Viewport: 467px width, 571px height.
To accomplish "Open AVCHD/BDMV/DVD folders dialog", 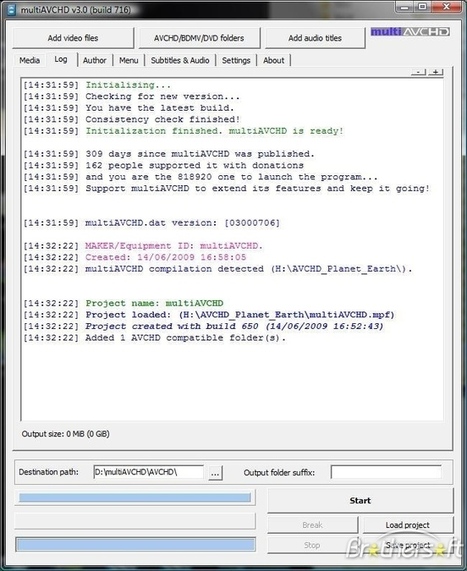I will click(199, 38).
